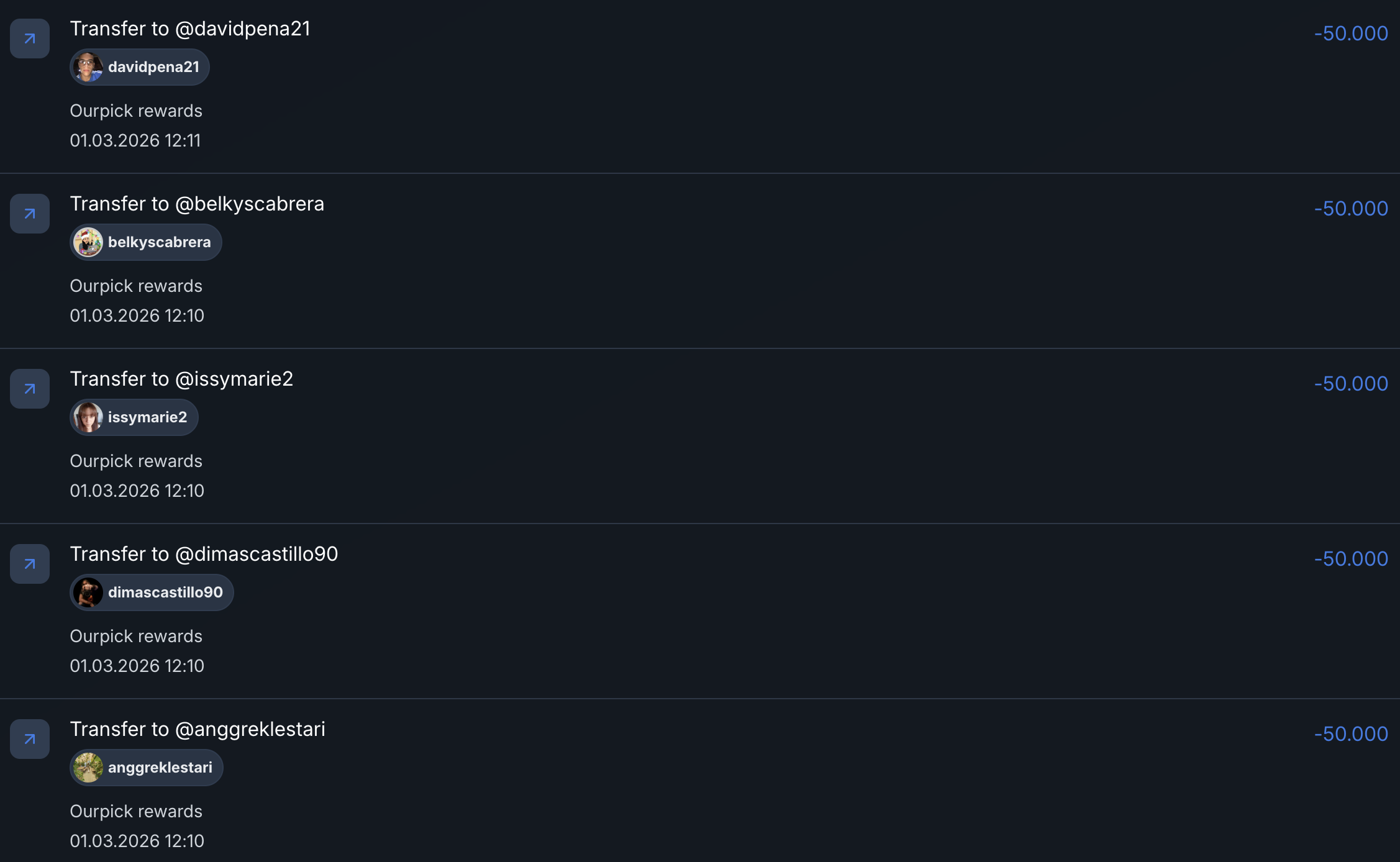
Task: Click the transfer arrow icon beside belkyscabrera transfer
Action: [x=30, y=214]
